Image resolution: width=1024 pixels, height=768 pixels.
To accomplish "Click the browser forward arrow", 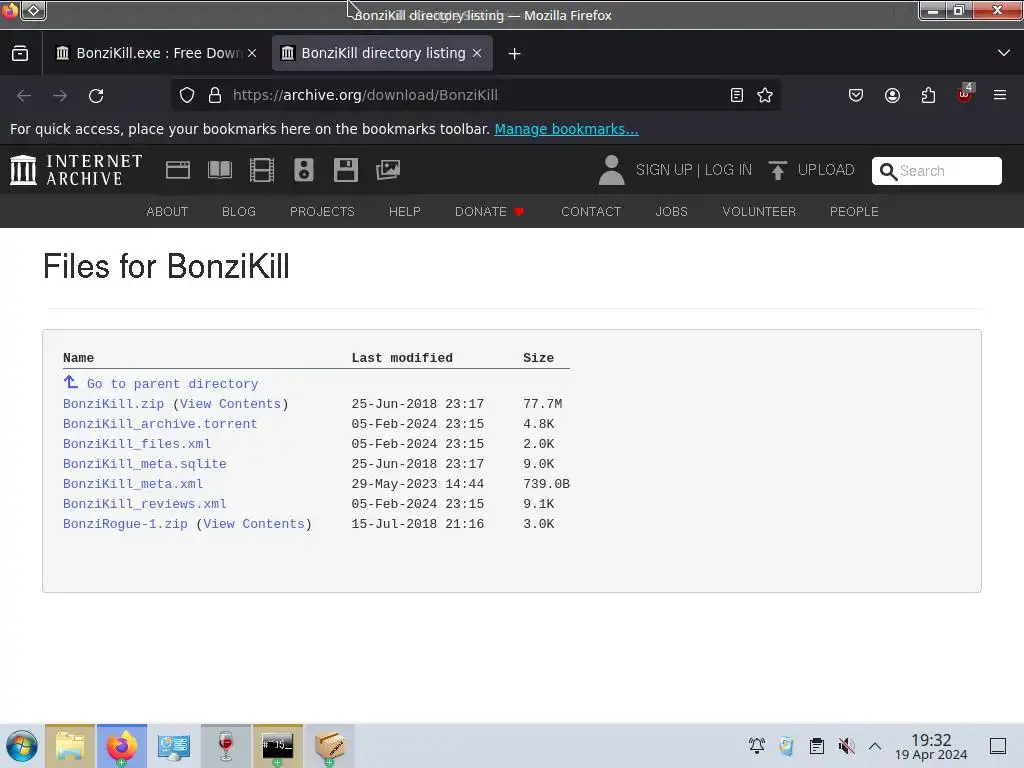I will pyautogui.click(x=60, y=95).
